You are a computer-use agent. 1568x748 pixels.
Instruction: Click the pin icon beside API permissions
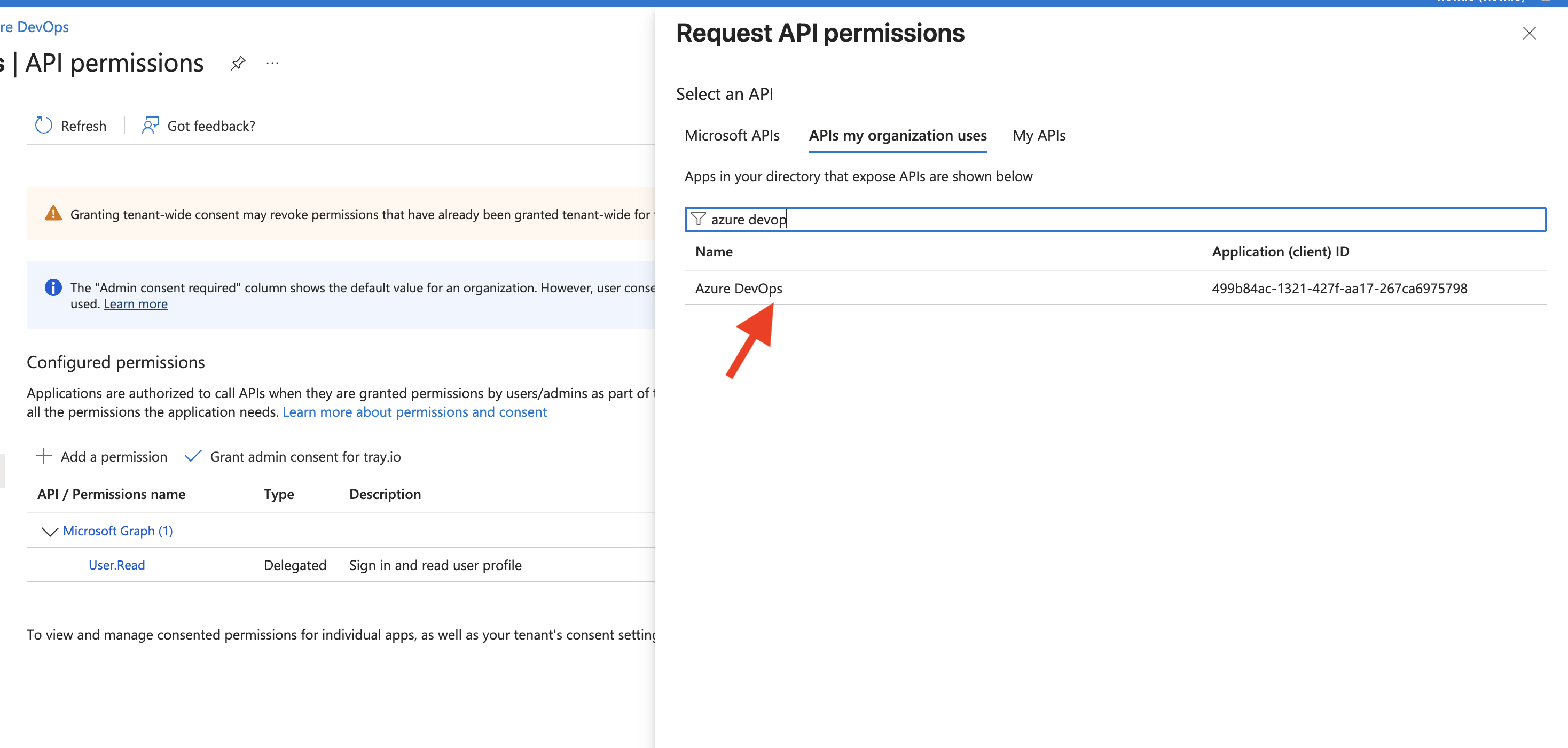point(238,63)
